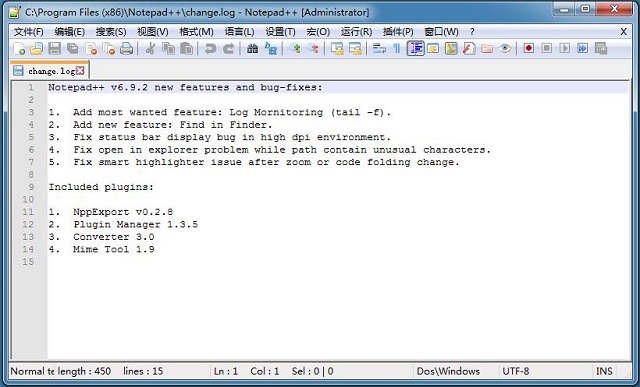Click the Stop recording macro icon
640x387 pixels.
[x=547, y=49]
